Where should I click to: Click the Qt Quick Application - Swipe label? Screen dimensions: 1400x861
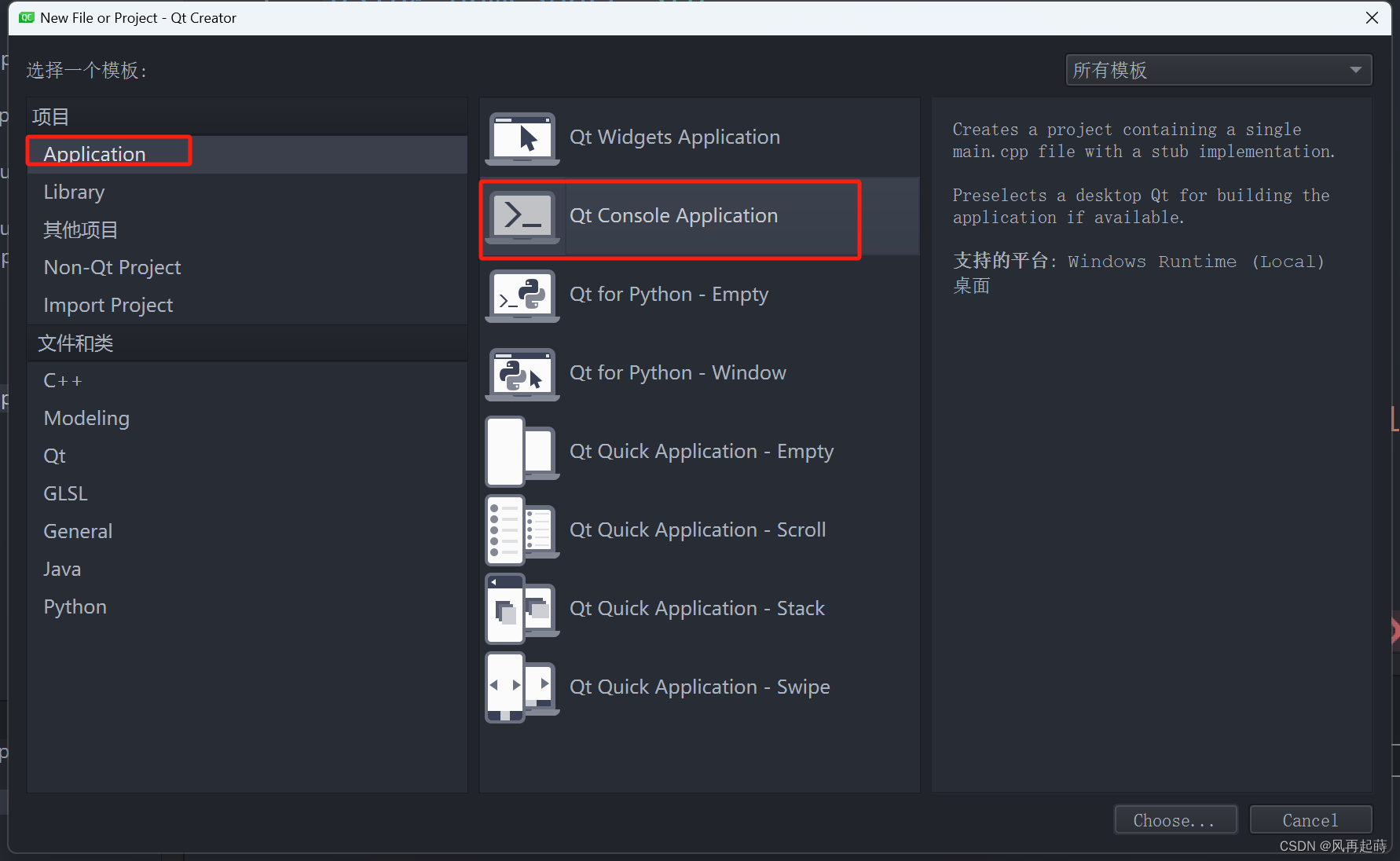coord(700,687)
